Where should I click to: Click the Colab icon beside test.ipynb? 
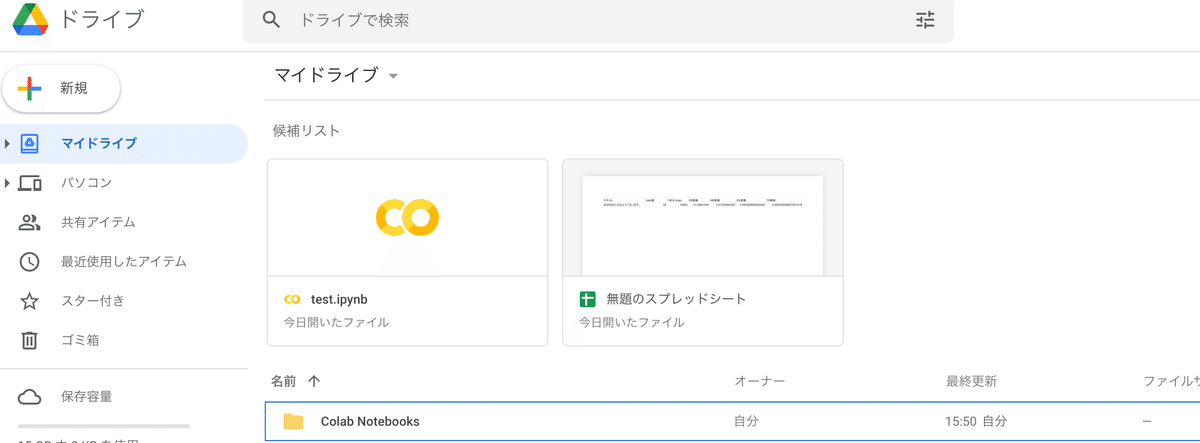pos(292,299)
